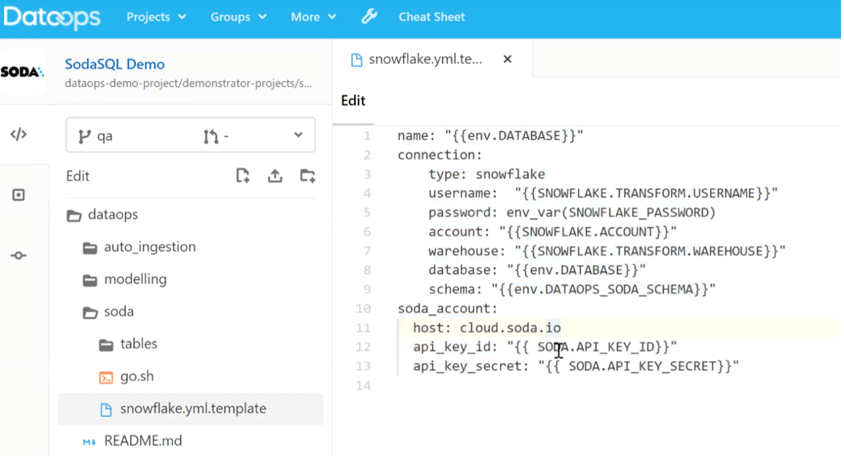
Task: Open the Projects menu
Action: [x=156, y=17]
